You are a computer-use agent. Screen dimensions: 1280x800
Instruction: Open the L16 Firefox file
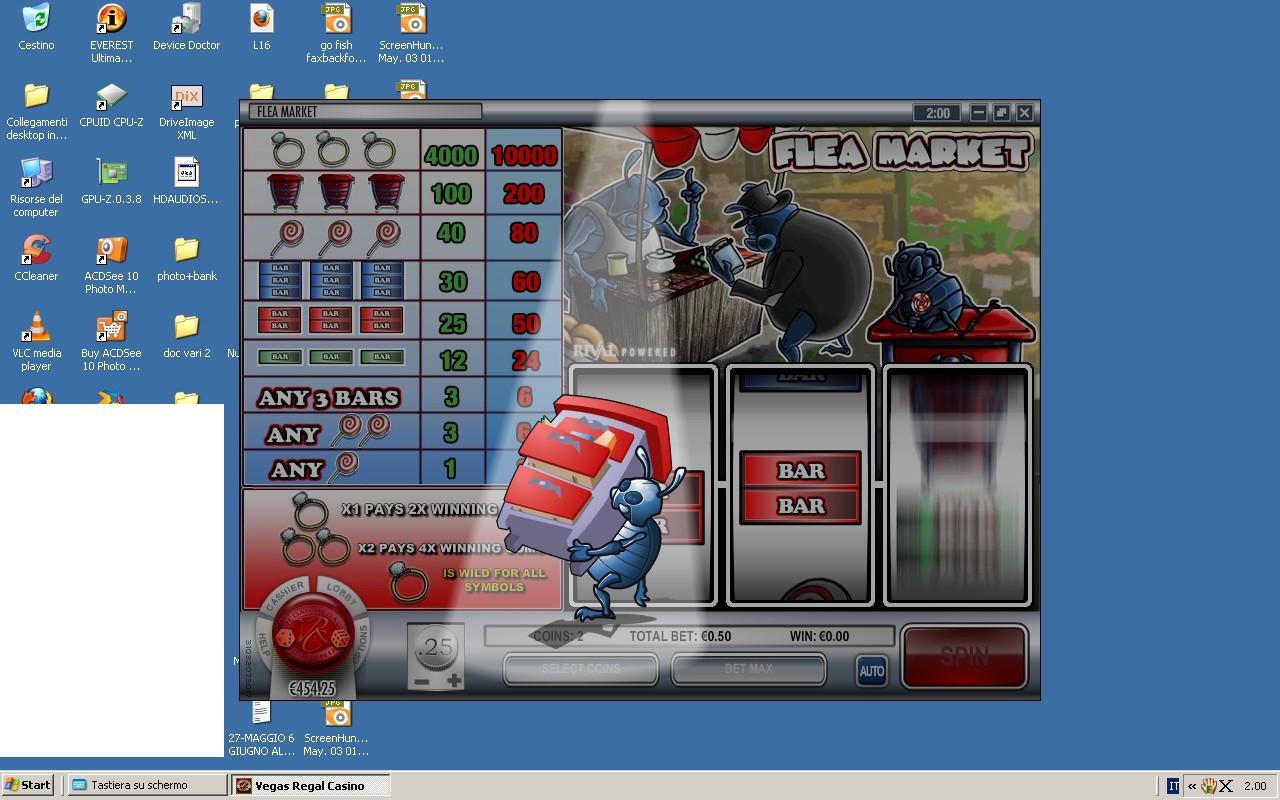click(x=261, y=27)
